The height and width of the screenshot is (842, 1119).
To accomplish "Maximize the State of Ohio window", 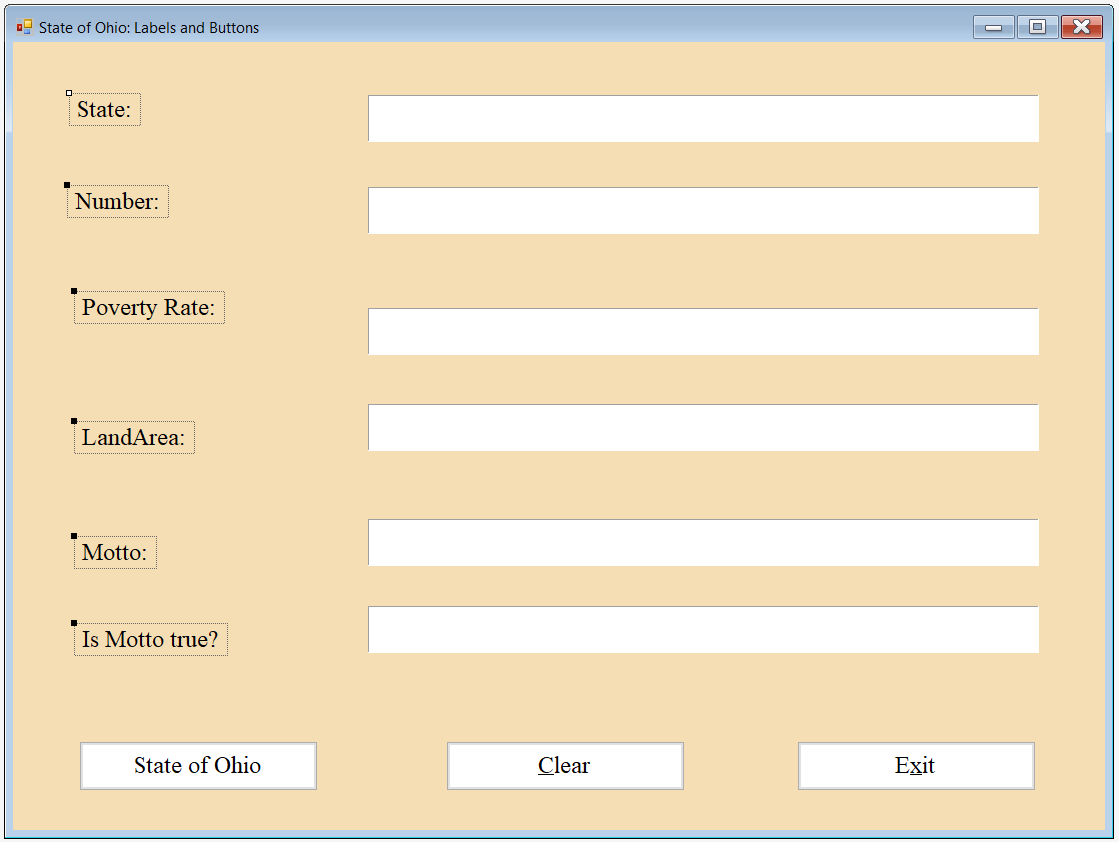I will 1037,27.
